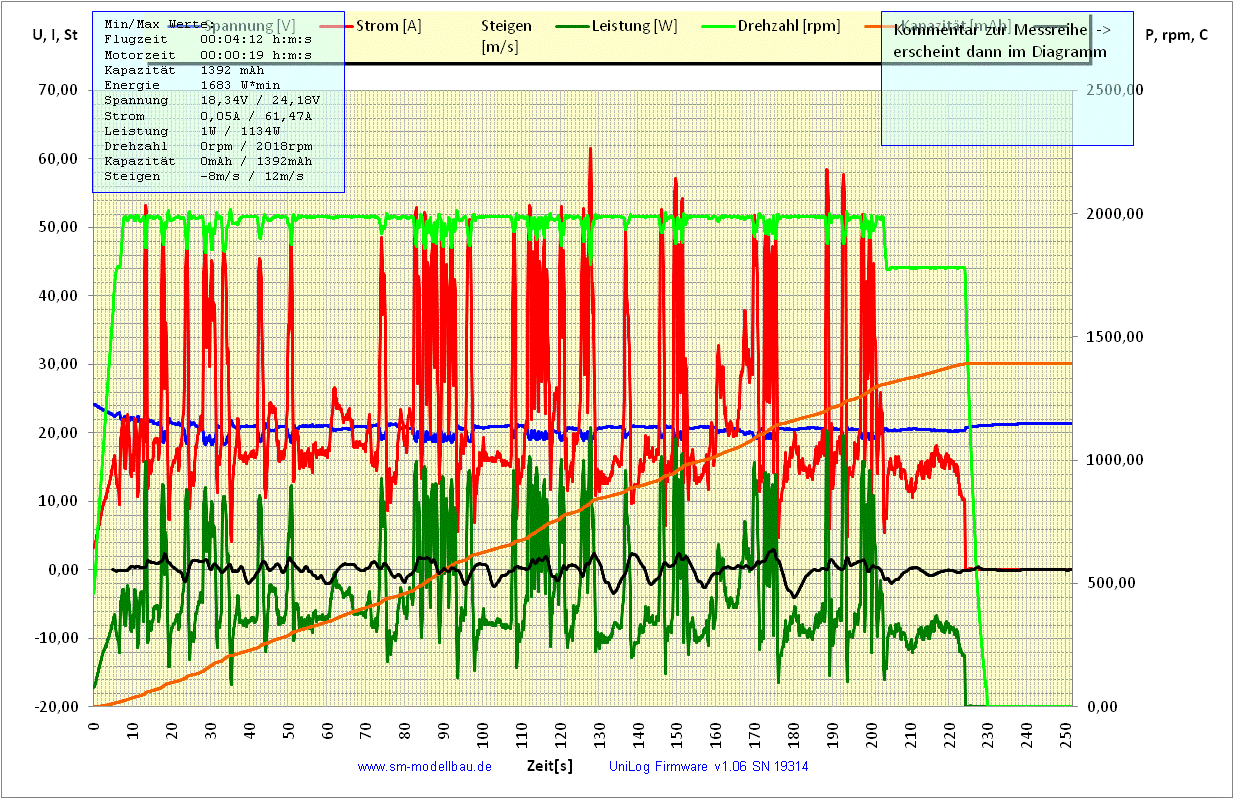Click the light green Drehzahl legend line marker
1234x799 pixels.
click(715, 27)
